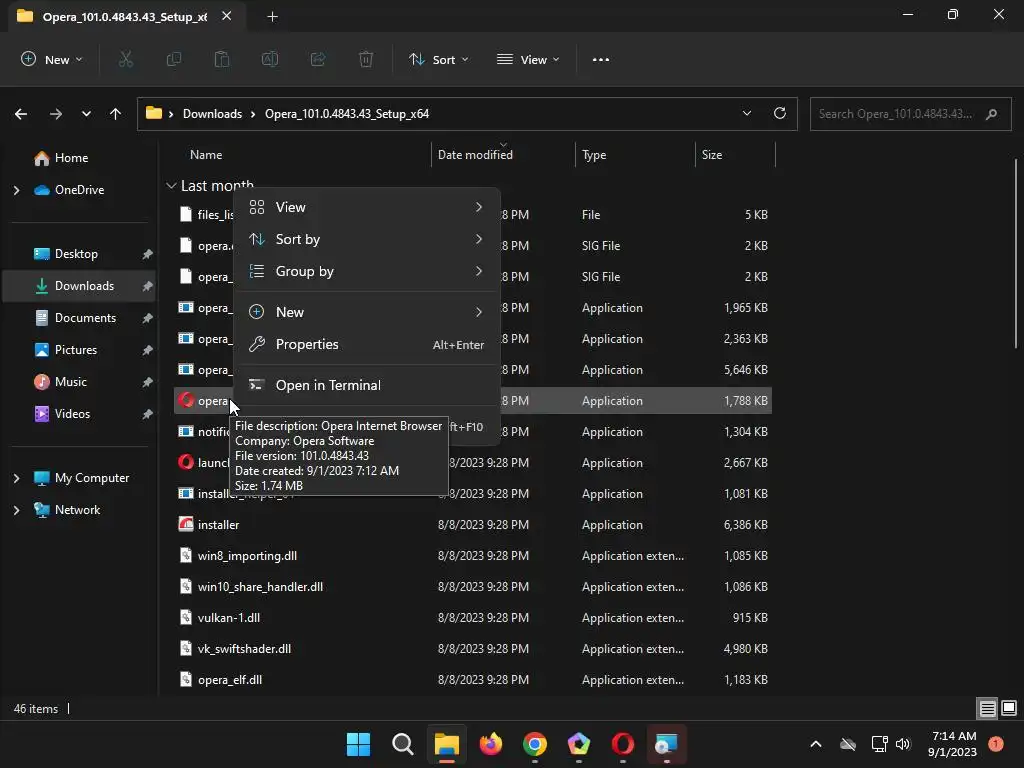Expand Network in navigation pane
Screen dimensions: 1024x768
pyautogui.click(x=16, y=510)
